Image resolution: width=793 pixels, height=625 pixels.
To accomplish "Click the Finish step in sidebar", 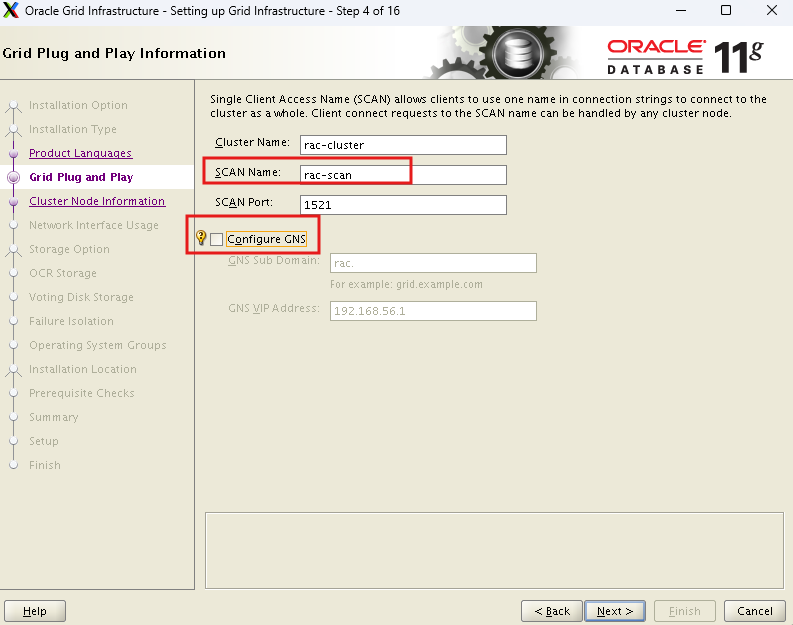I will 45,465.
